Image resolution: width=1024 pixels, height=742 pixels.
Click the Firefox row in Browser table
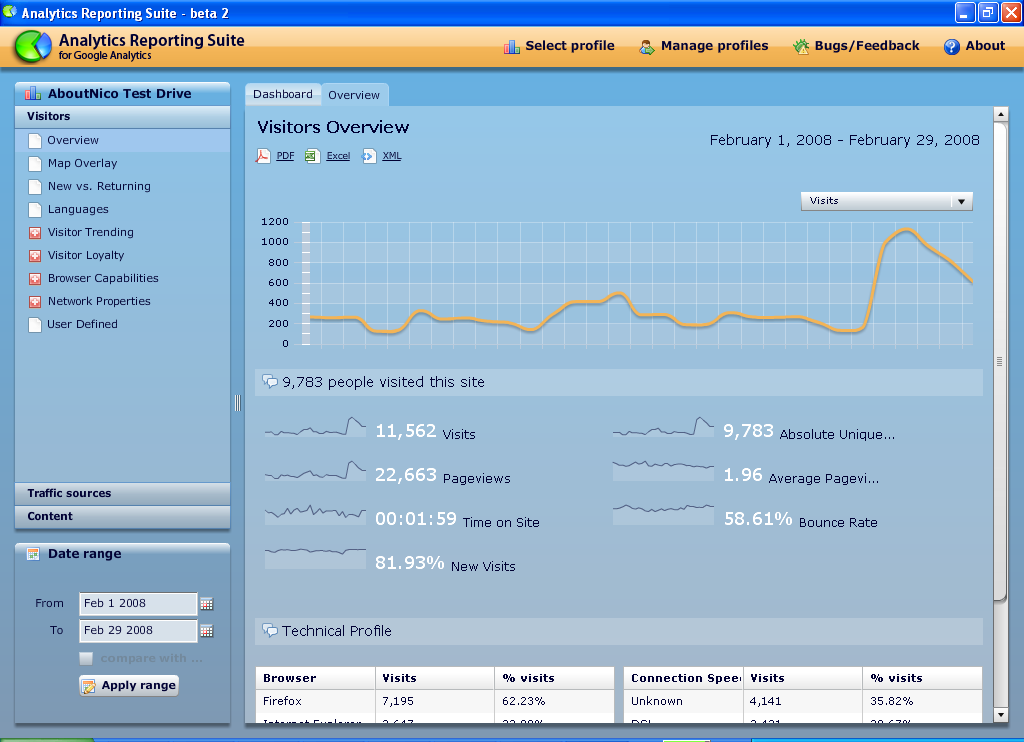[435, 702]
